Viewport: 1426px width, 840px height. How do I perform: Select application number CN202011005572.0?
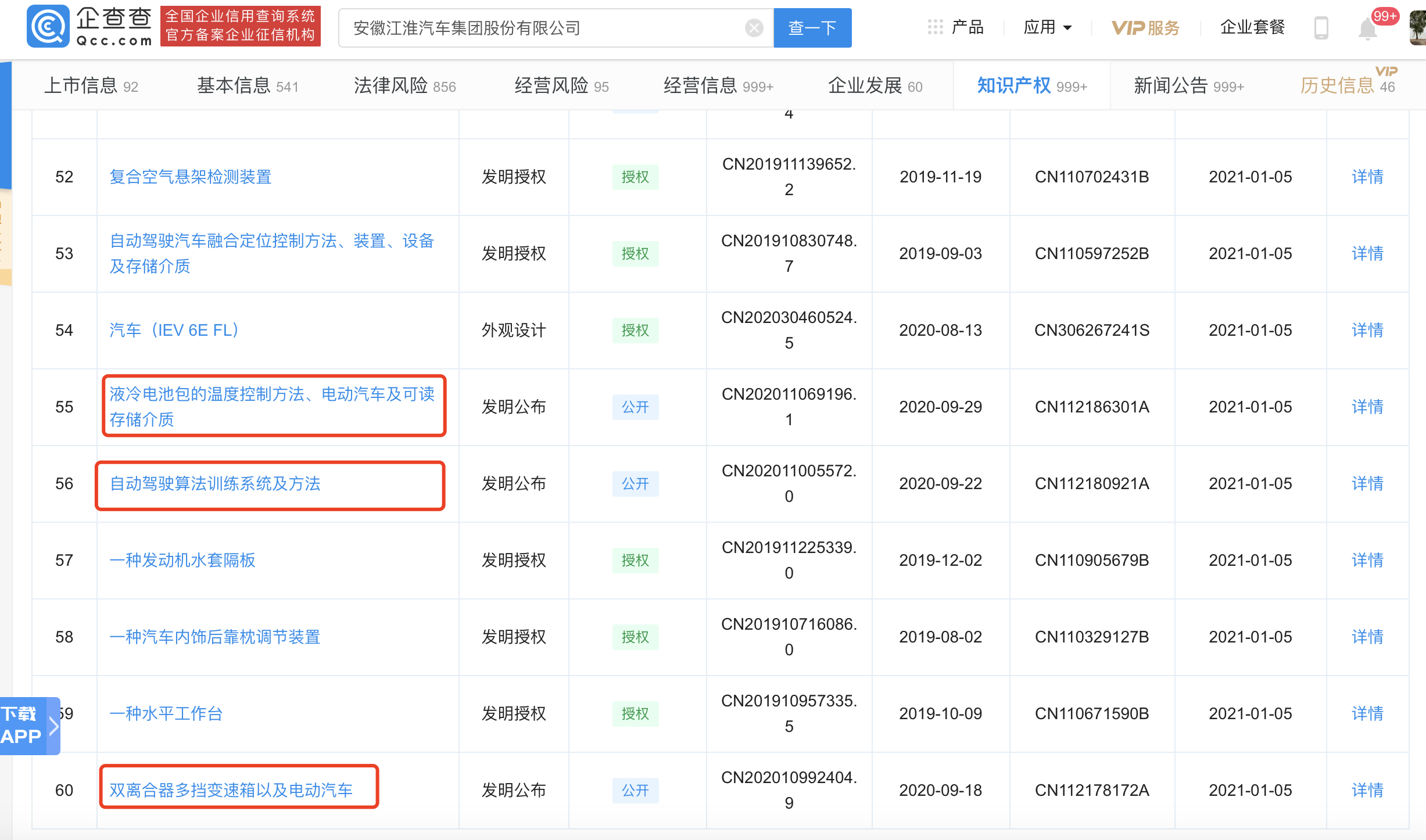789,483
